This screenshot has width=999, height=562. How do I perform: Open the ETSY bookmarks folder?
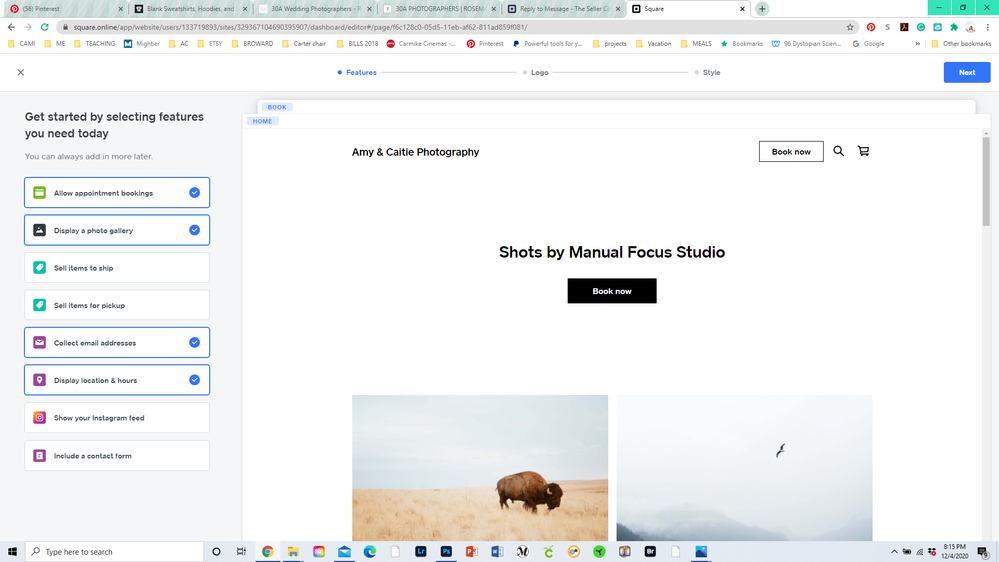[x=213, y=44]
